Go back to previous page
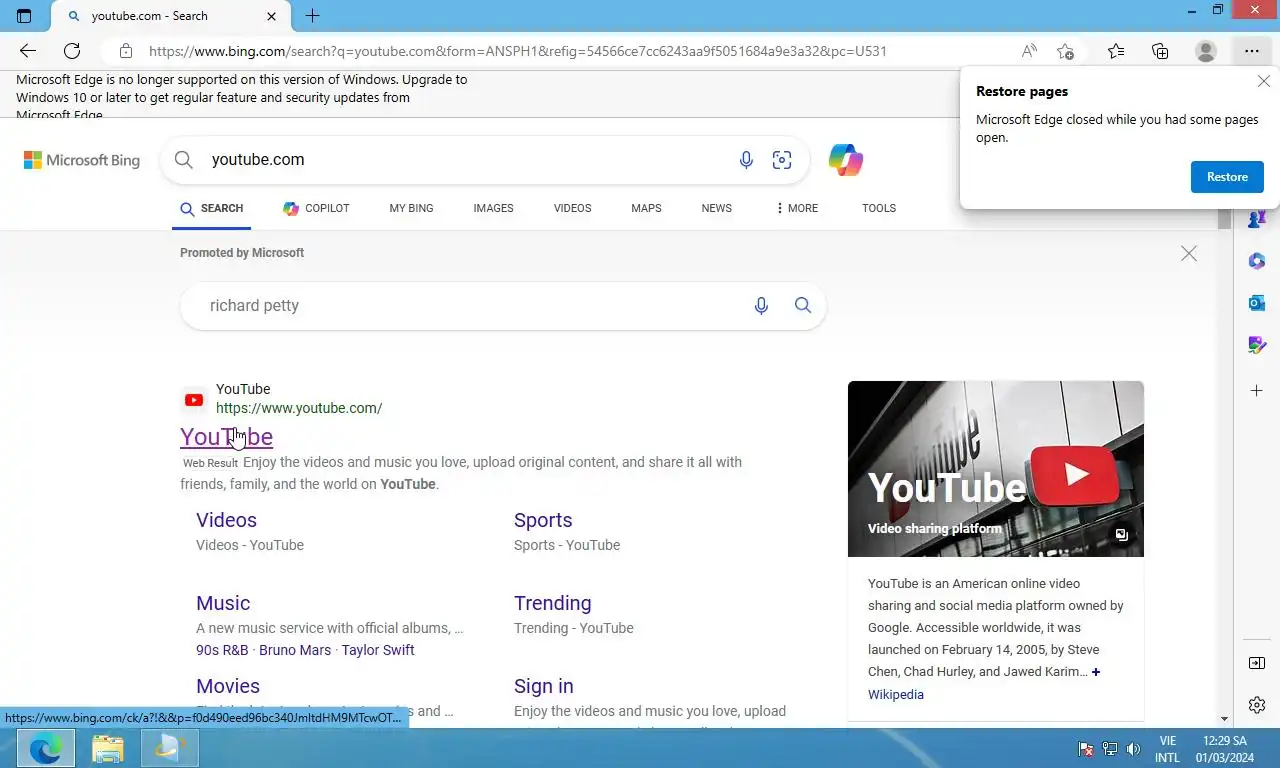 click(28, 51)
